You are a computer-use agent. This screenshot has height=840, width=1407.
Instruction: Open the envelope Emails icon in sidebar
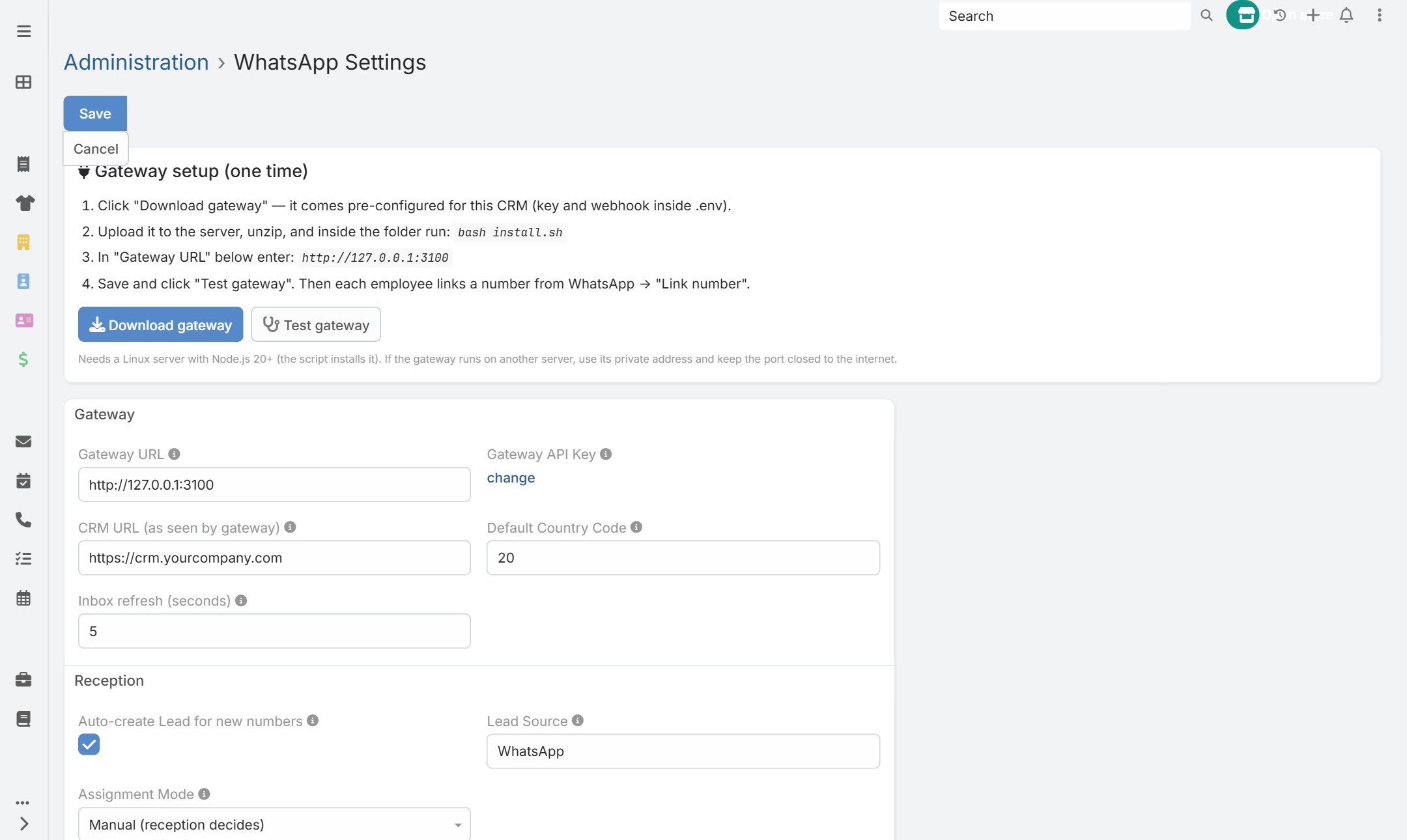point(23,441)
